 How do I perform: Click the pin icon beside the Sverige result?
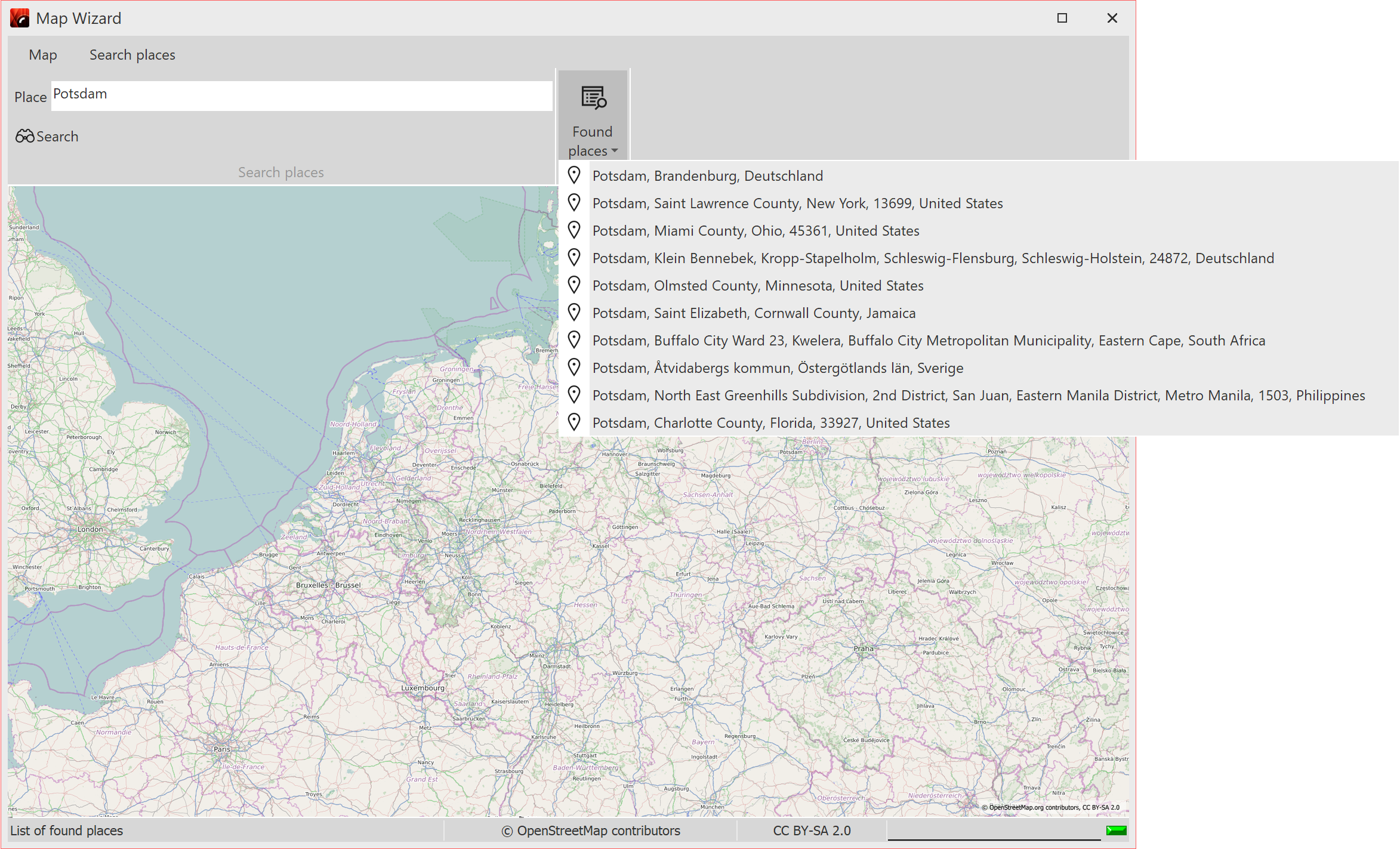click(x=575, y=367)
